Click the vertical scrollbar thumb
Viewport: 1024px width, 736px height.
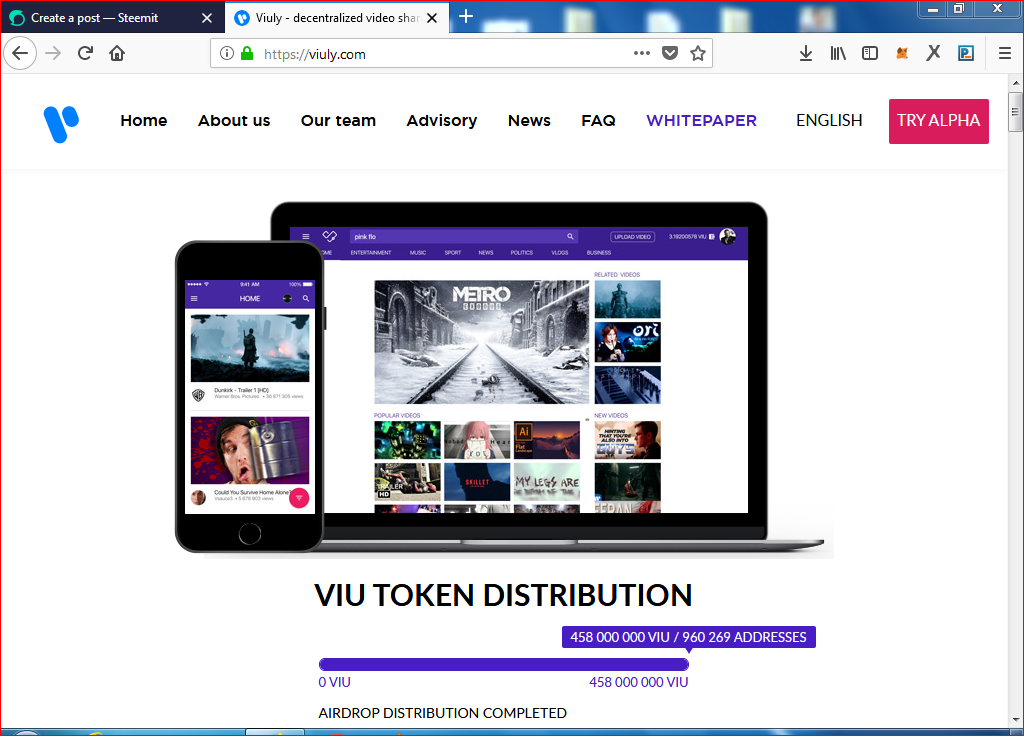tap(1016, 112)
